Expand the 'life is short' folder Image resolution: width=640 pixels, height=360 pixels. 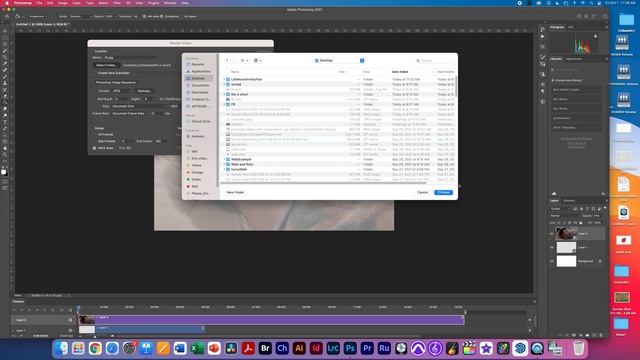224,94
